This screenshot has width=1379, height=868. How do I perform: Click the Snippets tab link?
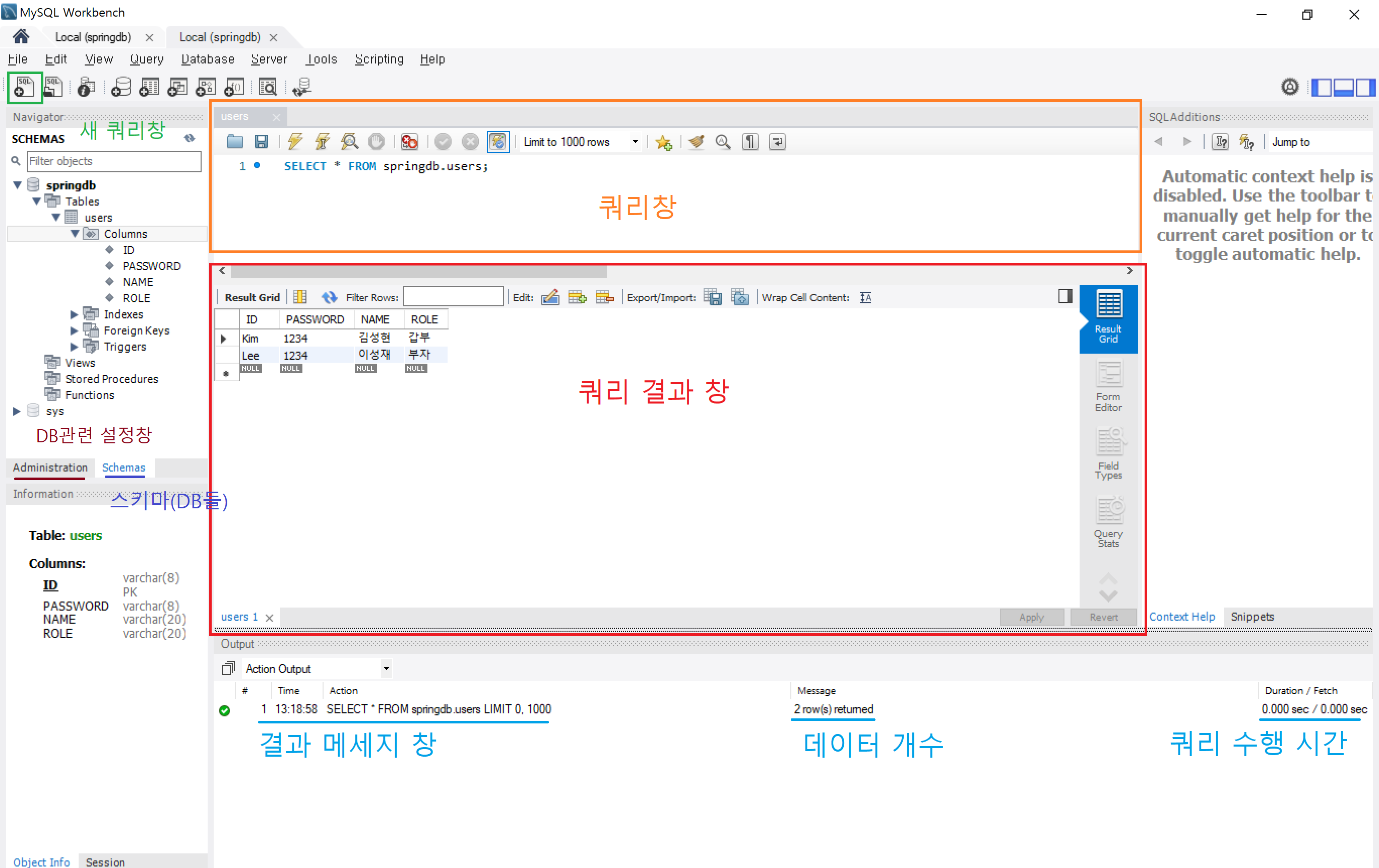[x=1252, y=617]
